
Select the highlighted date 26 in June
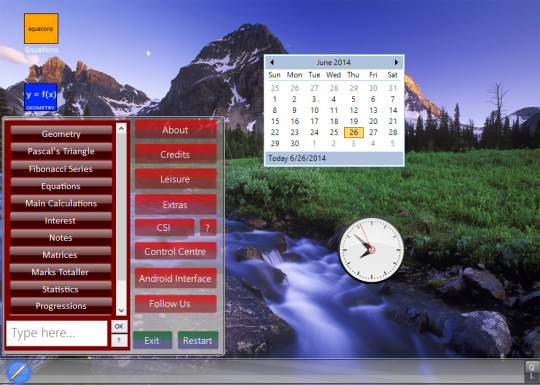click(x=354, y=132)
